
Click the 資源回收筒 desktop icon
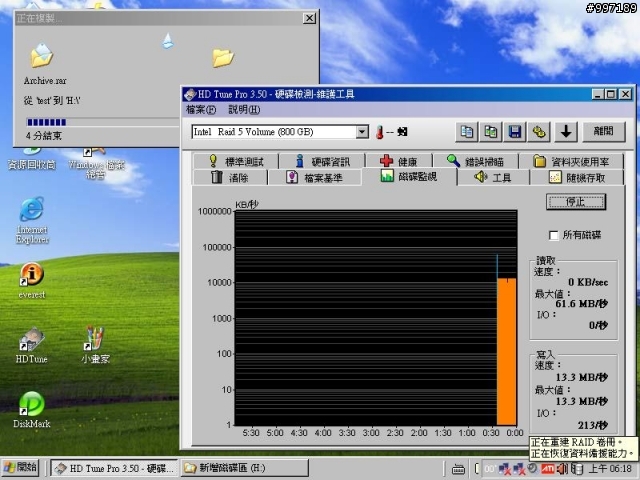tap(32, 160)
